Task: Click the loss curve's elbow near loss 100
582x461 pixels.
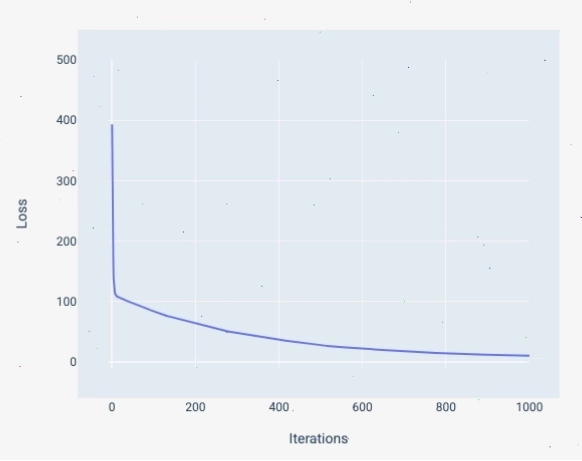Action: point(116,295)
